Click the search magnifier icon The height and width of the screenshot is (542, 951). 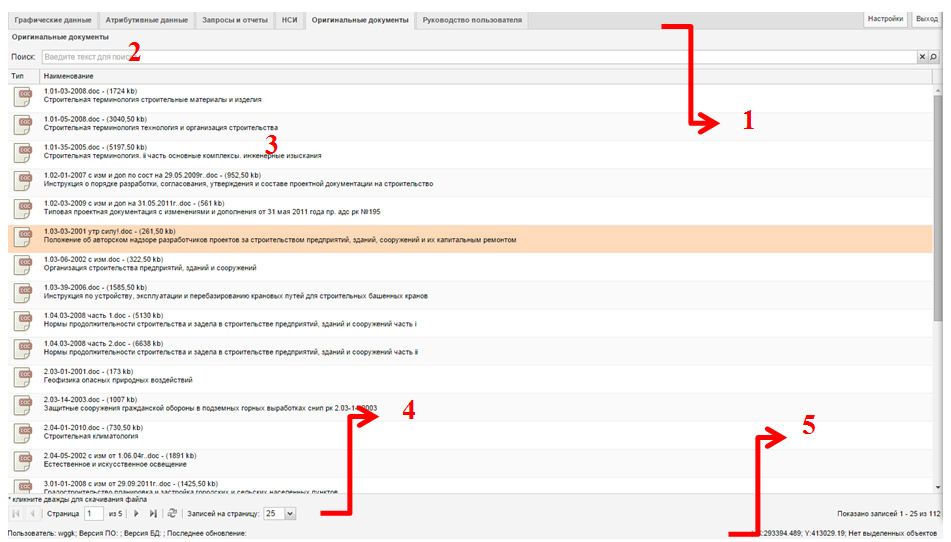coord(933,57)
